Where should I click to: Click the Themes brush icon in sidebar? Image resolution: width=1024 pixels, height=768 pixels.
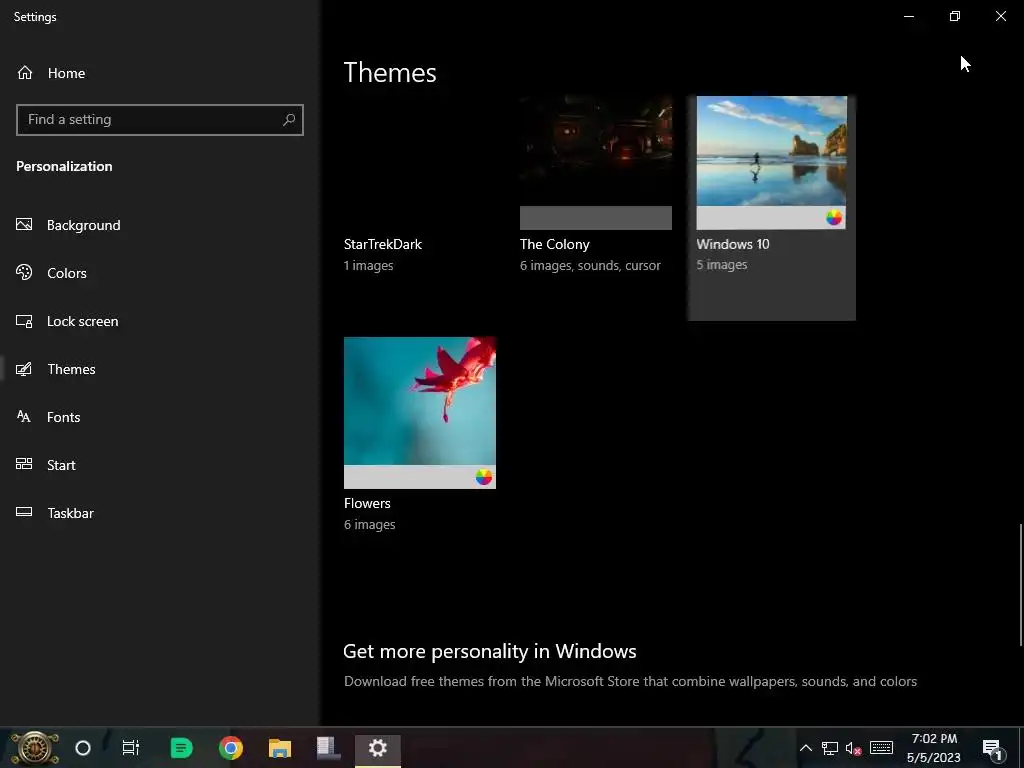point(24,369)
